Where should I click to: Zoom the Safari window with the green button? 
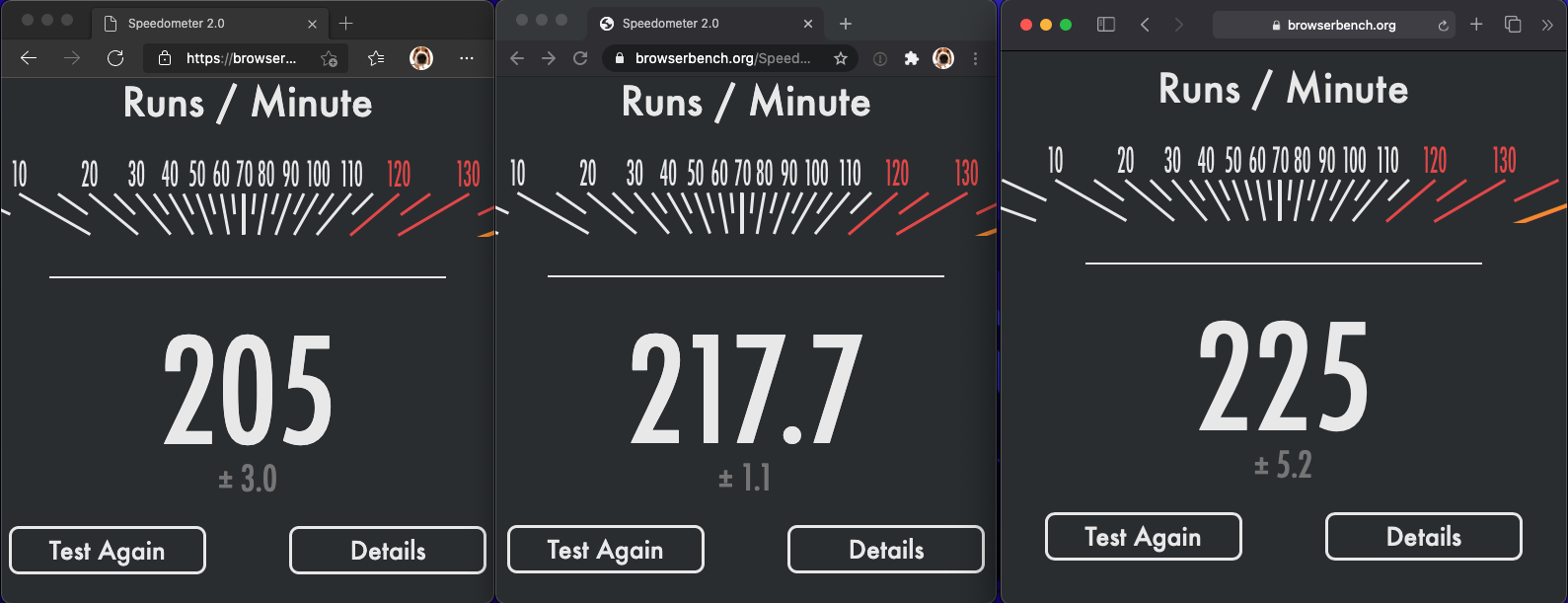click(x=1066, y=25)
